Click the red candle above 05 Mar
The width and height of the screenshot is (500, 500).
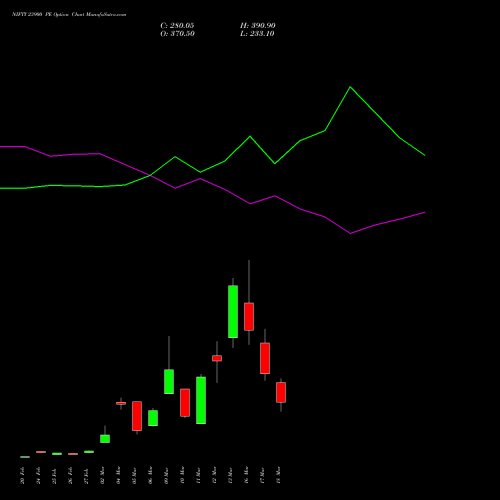coord(137,416)
